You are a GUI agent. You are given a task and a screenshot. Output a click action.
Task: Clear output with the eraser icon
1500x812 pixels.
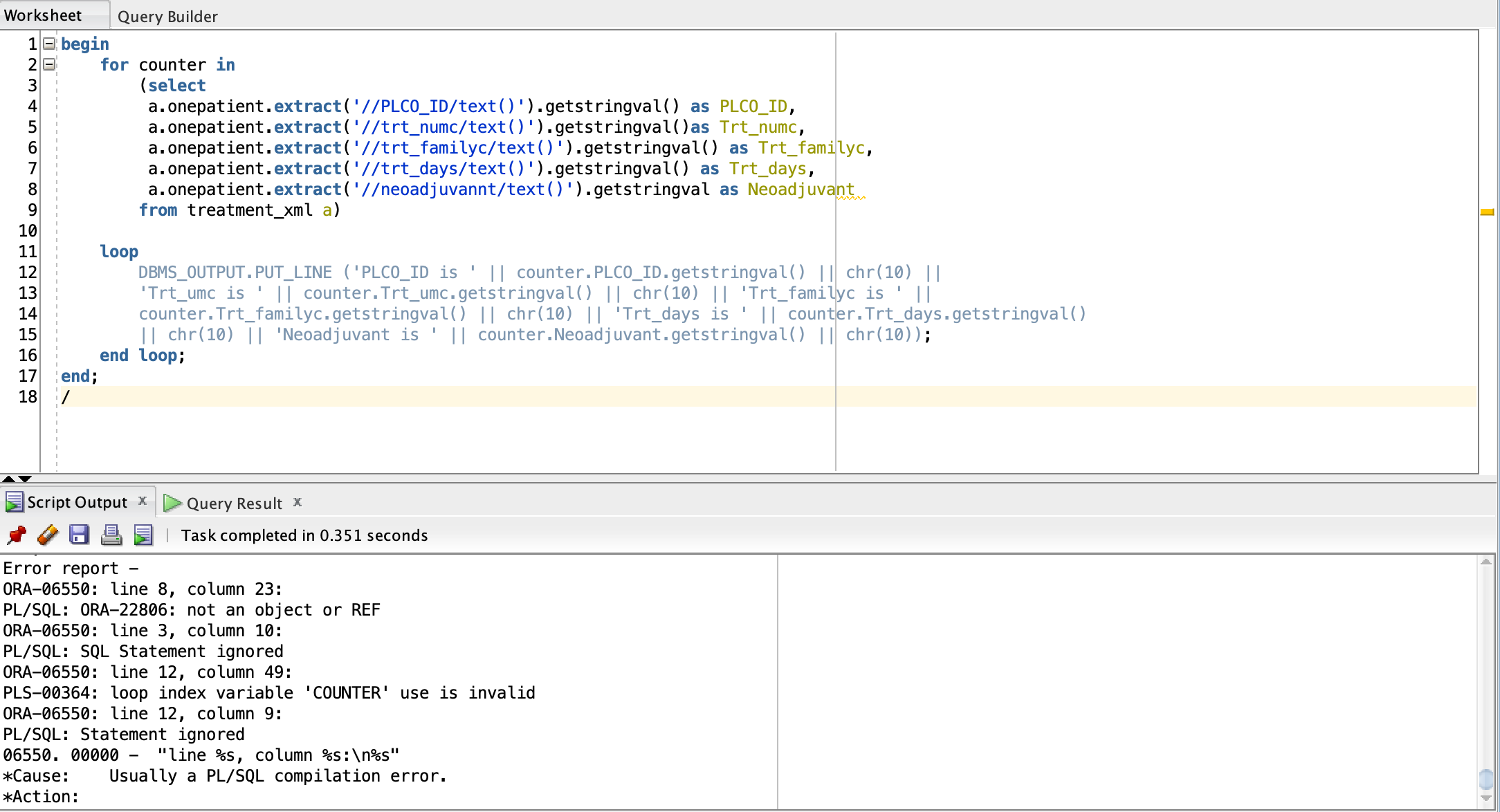coord(48,535)
